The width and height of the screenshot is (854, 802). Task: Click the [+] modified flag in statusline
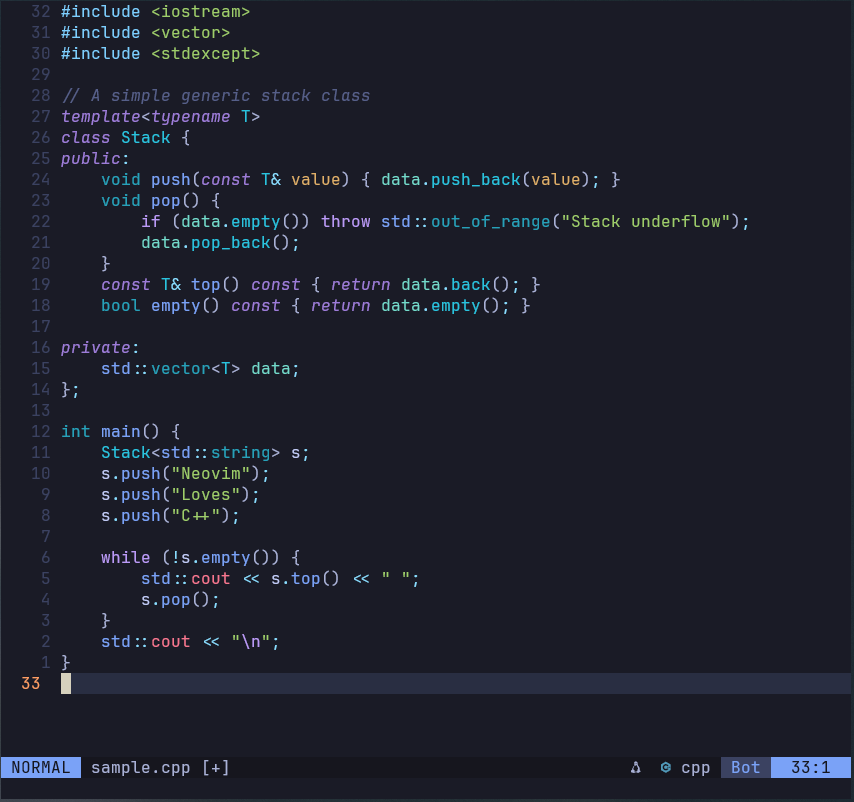tap(216, 768)
